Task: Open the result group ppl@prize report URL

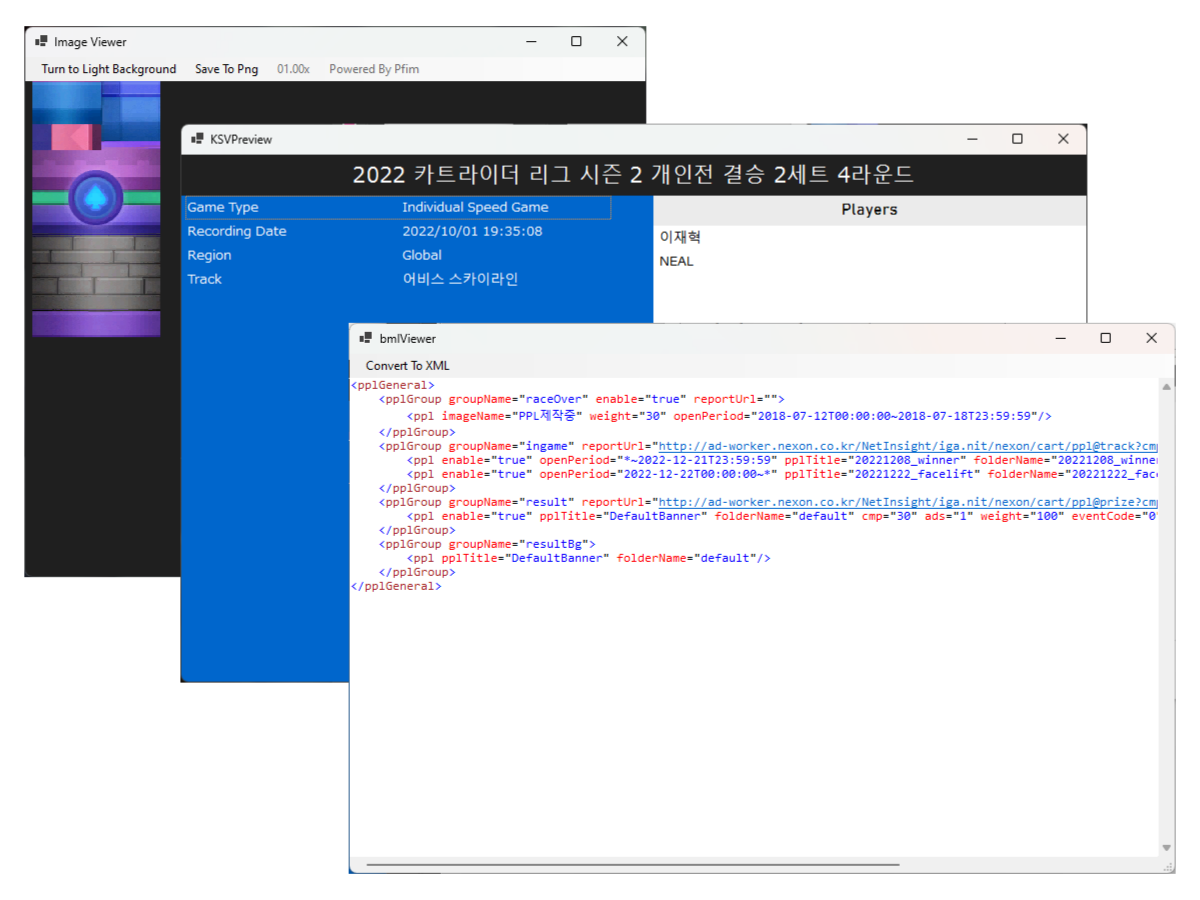Action: click(907, 502)
